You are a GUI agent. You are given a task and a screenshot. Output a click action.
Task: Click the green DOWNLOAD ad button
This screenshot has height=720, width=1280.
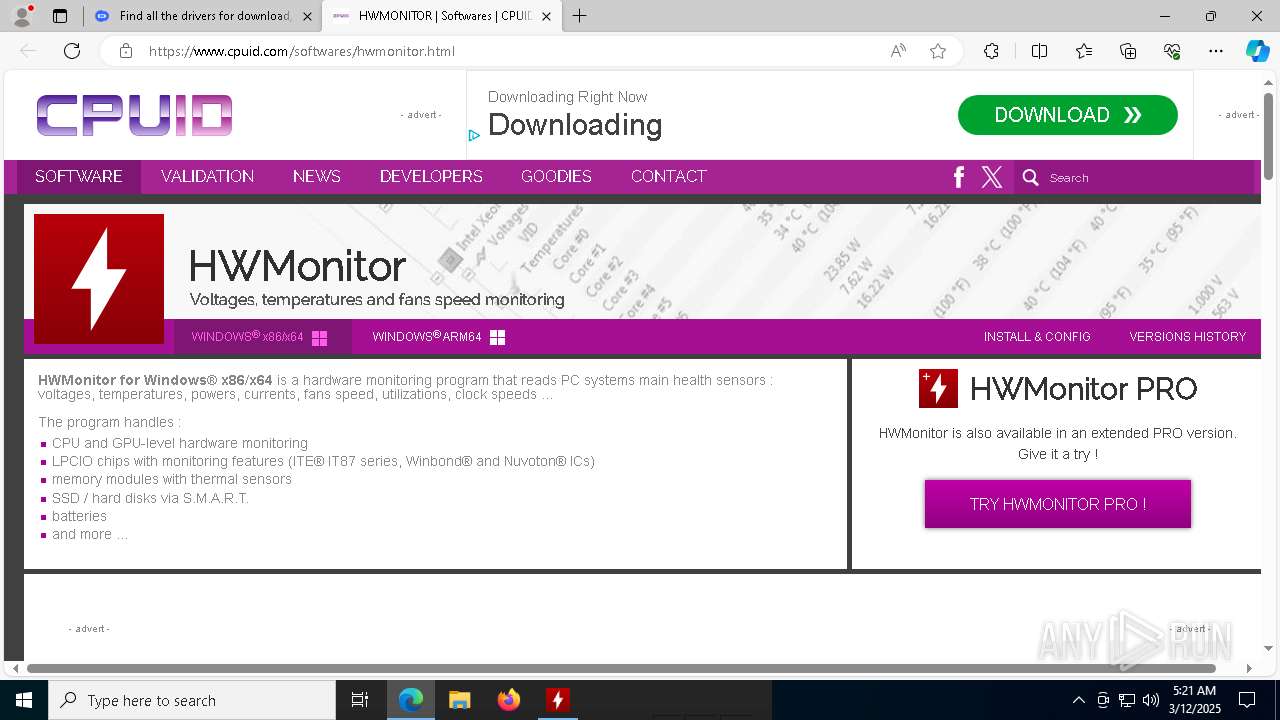click(x=1068, y=115)
